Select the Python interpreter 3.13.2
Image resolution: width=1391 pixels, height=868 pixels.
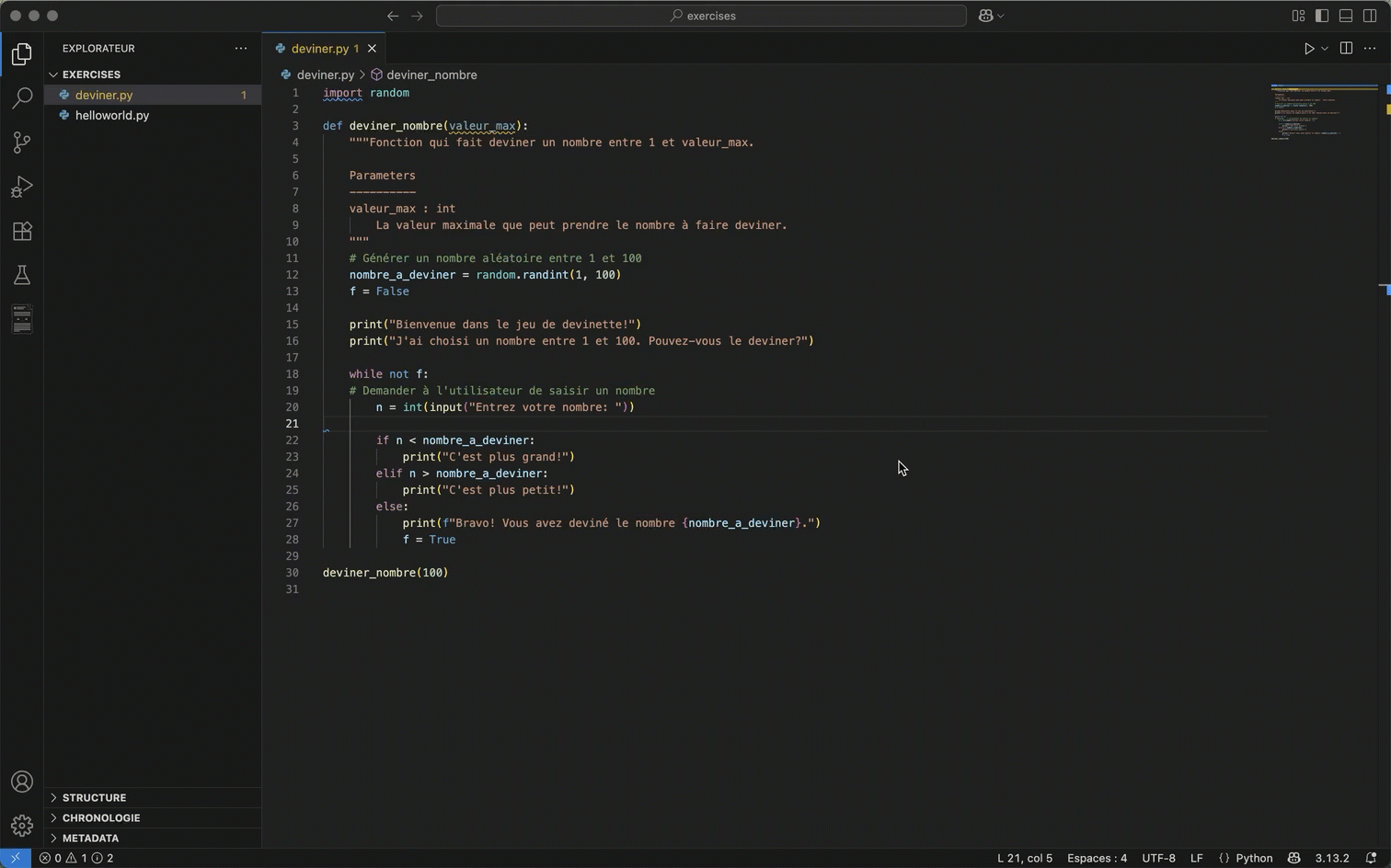pos(1332,858)
